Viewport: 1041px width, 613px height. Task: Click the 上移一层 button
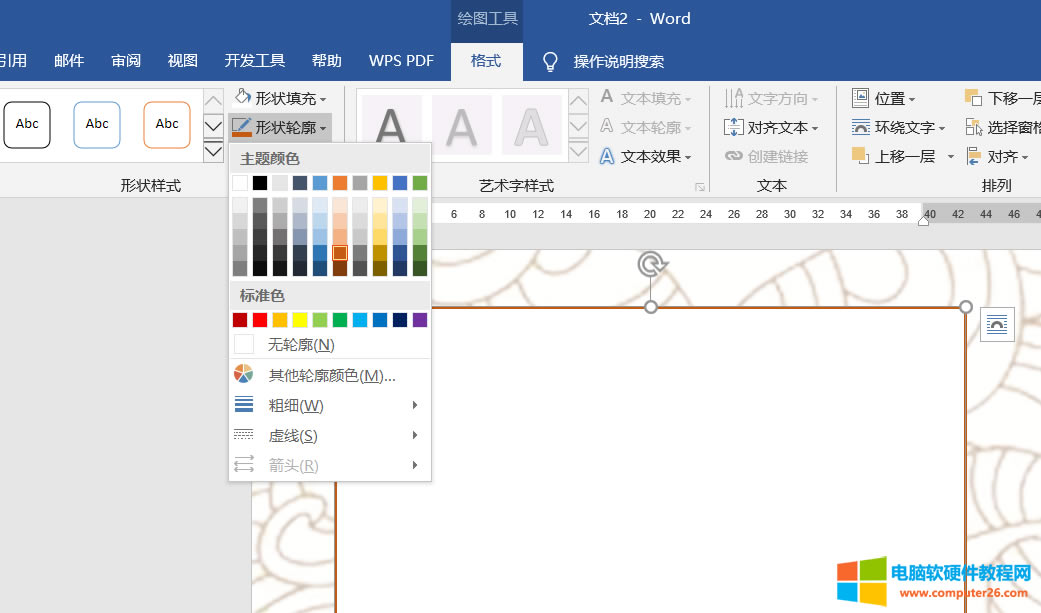click(895, 156)
